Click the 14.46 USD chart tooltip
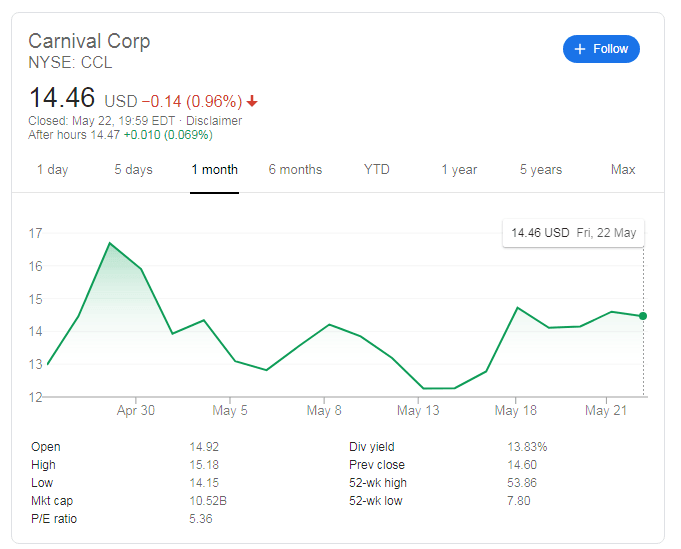This screenshot has width=681, height=549. pyautogui.click(x=573, y=233)
